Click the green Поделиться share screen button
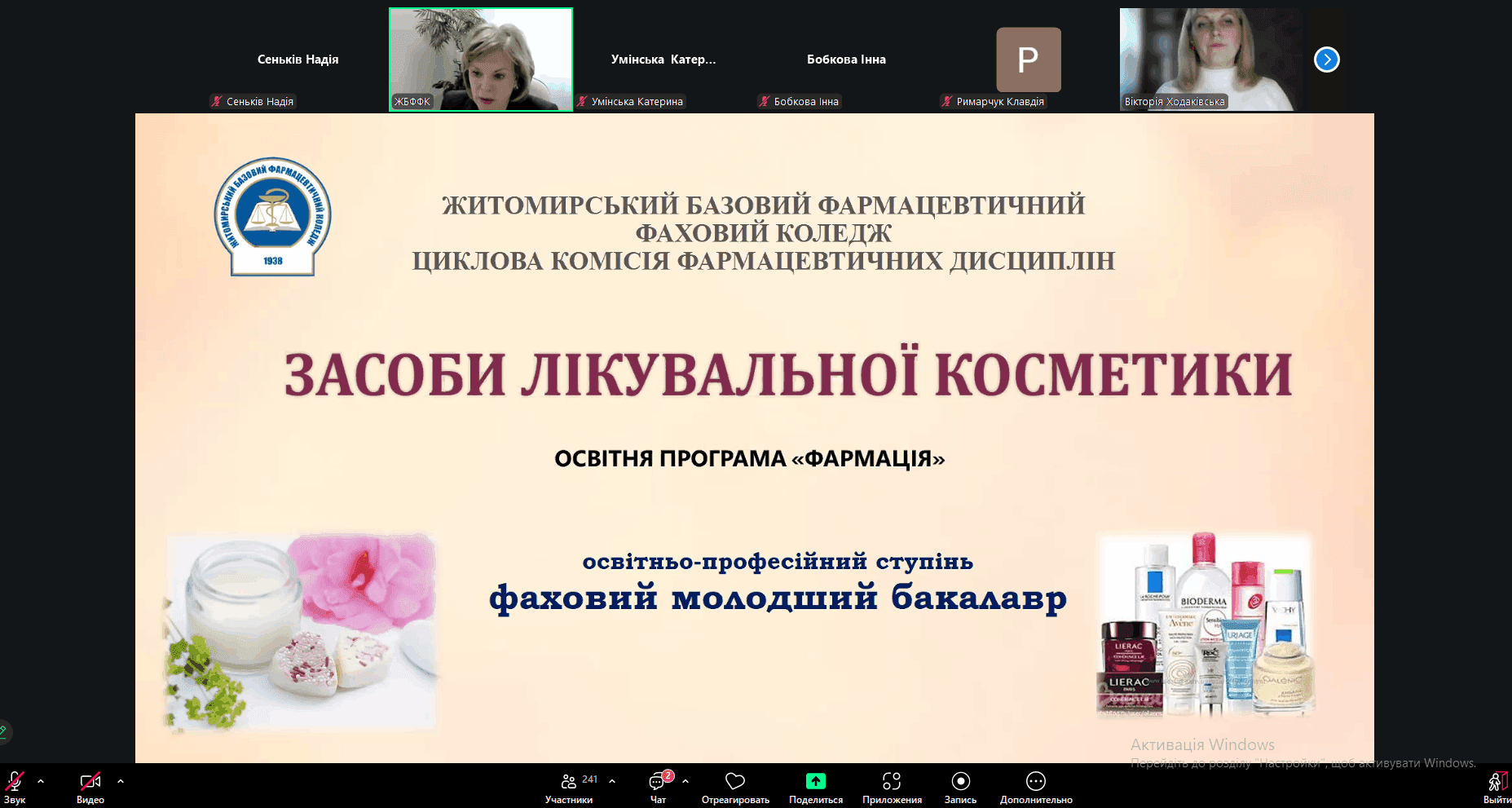 pyautogui.click(x=816, y=788)
